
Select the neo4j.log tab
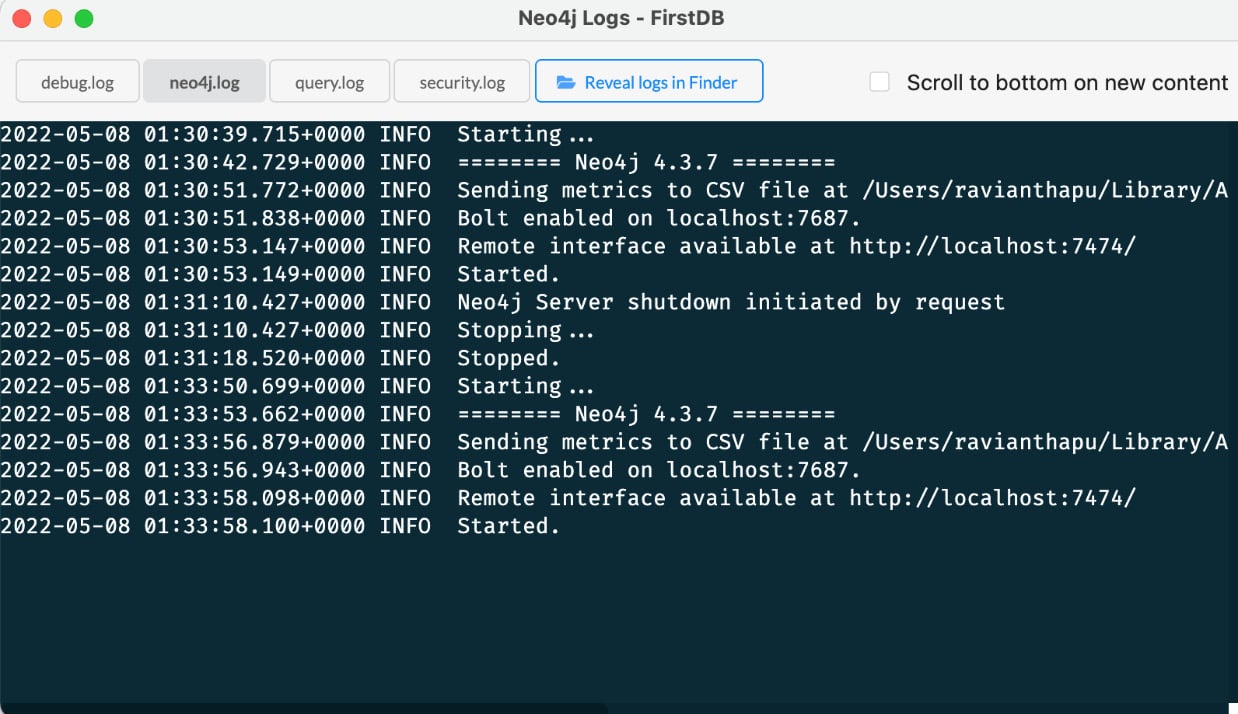pos(205,82)
